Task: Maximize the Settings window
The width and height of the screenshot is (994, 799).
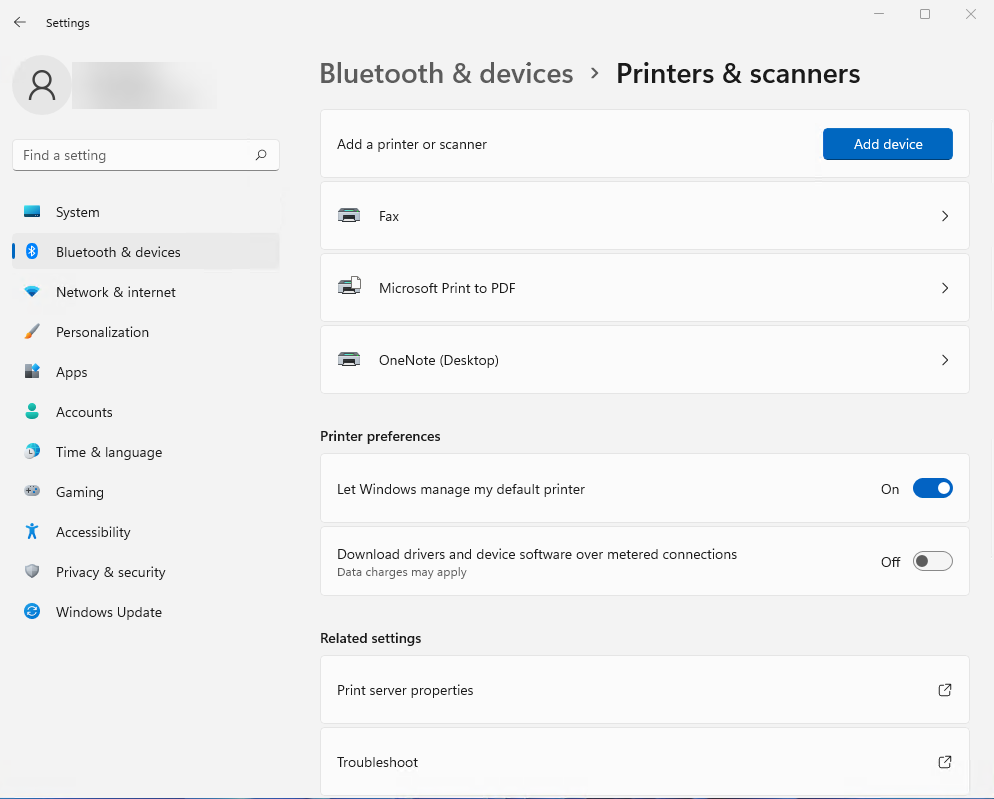Action: click(x=925, y=14)
